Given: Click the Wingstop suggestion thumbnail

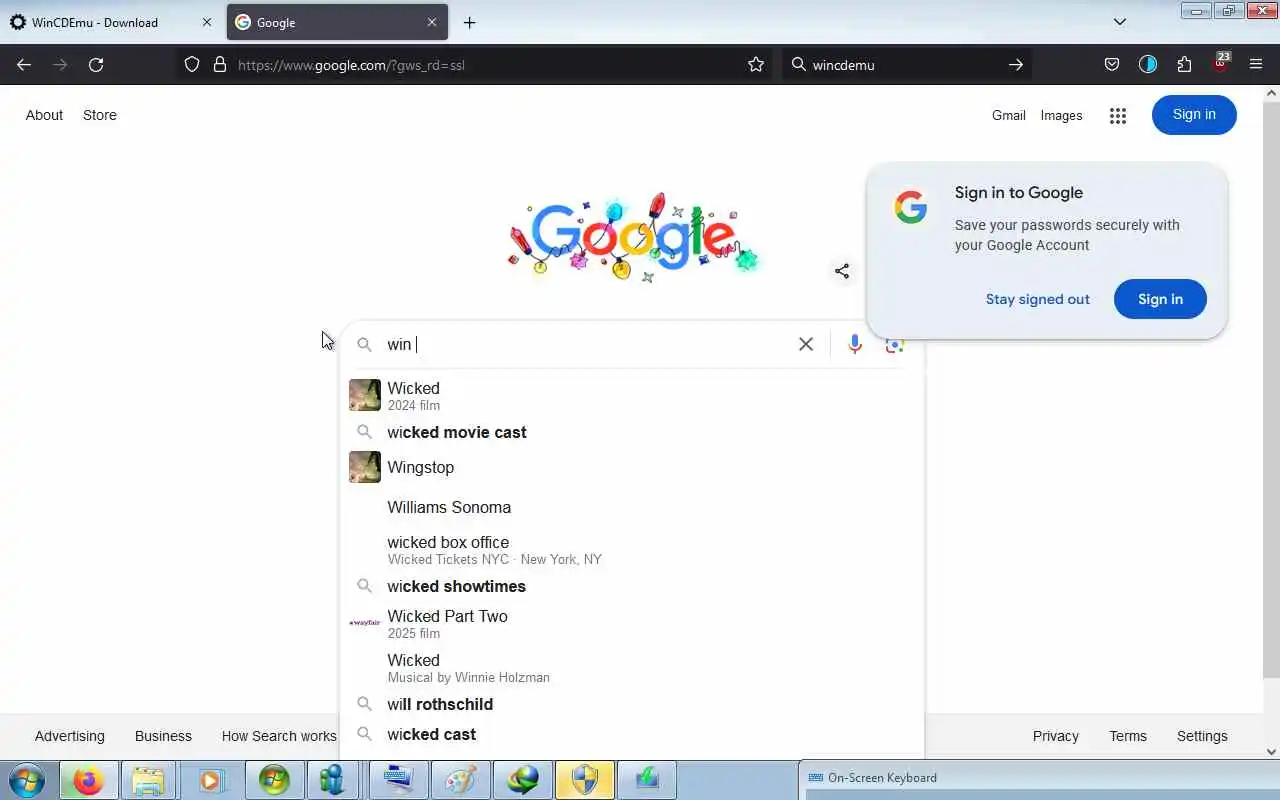Looking at the screenshot, I should tap(364, 467).
